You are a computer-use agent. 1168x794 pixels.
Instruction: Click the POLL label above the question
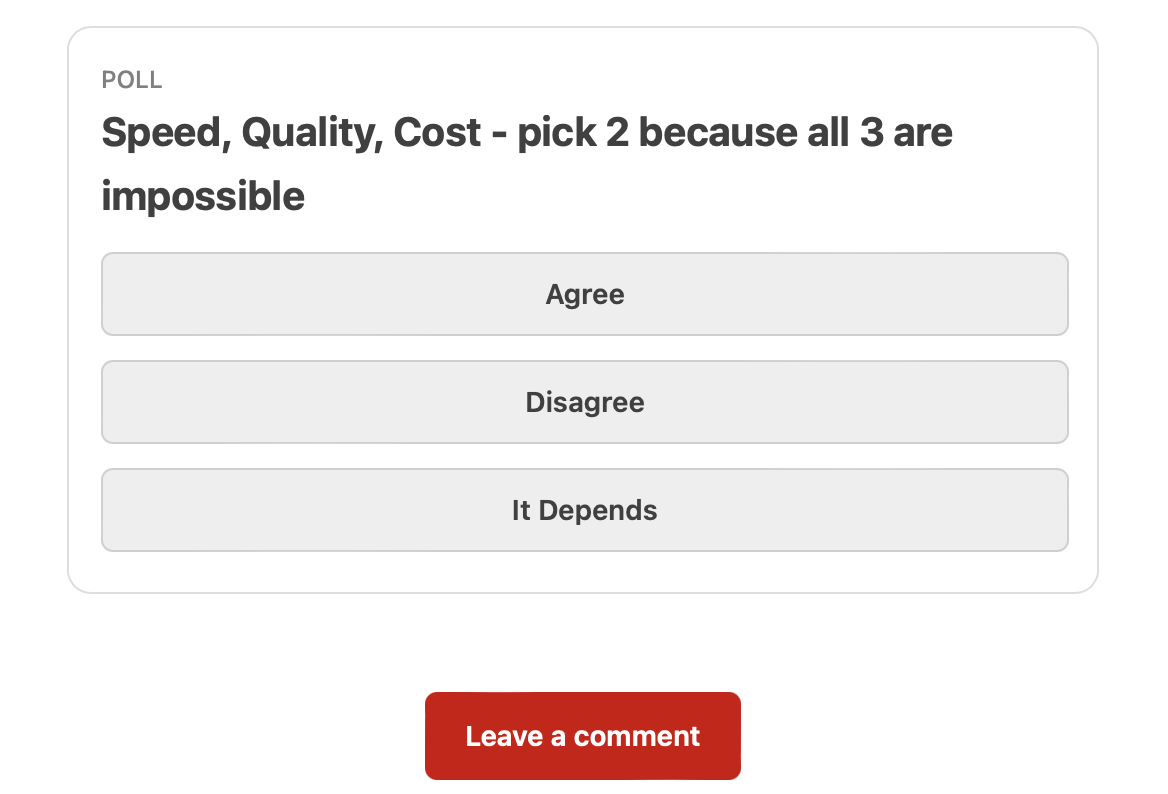point(132,80)
